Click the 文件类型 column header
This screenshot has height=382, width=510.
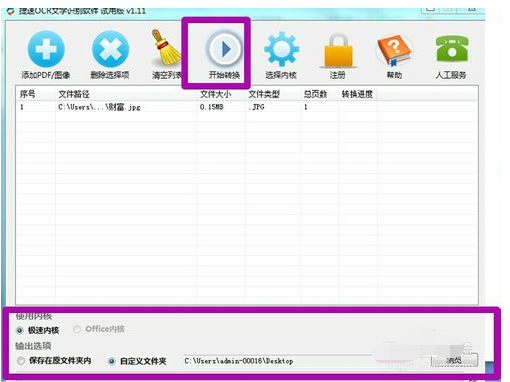pyautogui.click(x=273, y=94)
